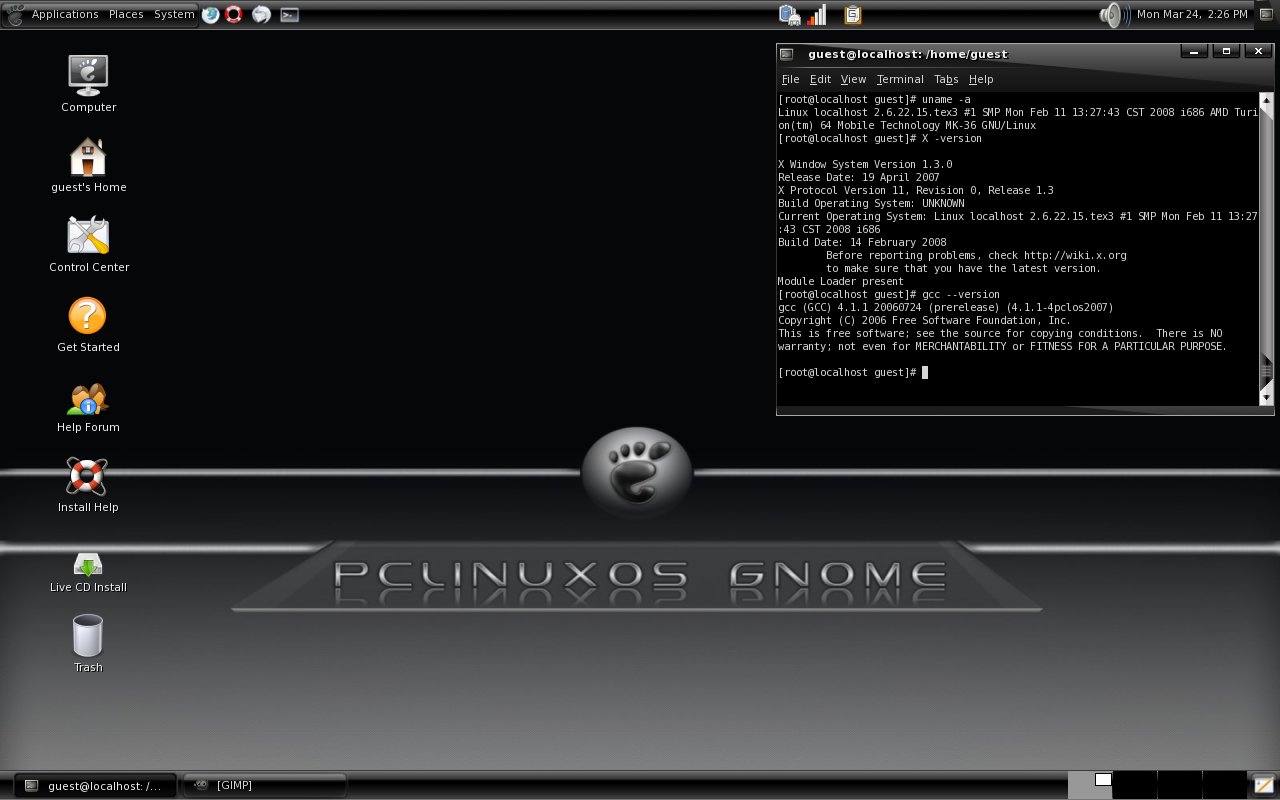
Task: Switch to guest@localhost taskbar button
Action: [x=96, y=785]
